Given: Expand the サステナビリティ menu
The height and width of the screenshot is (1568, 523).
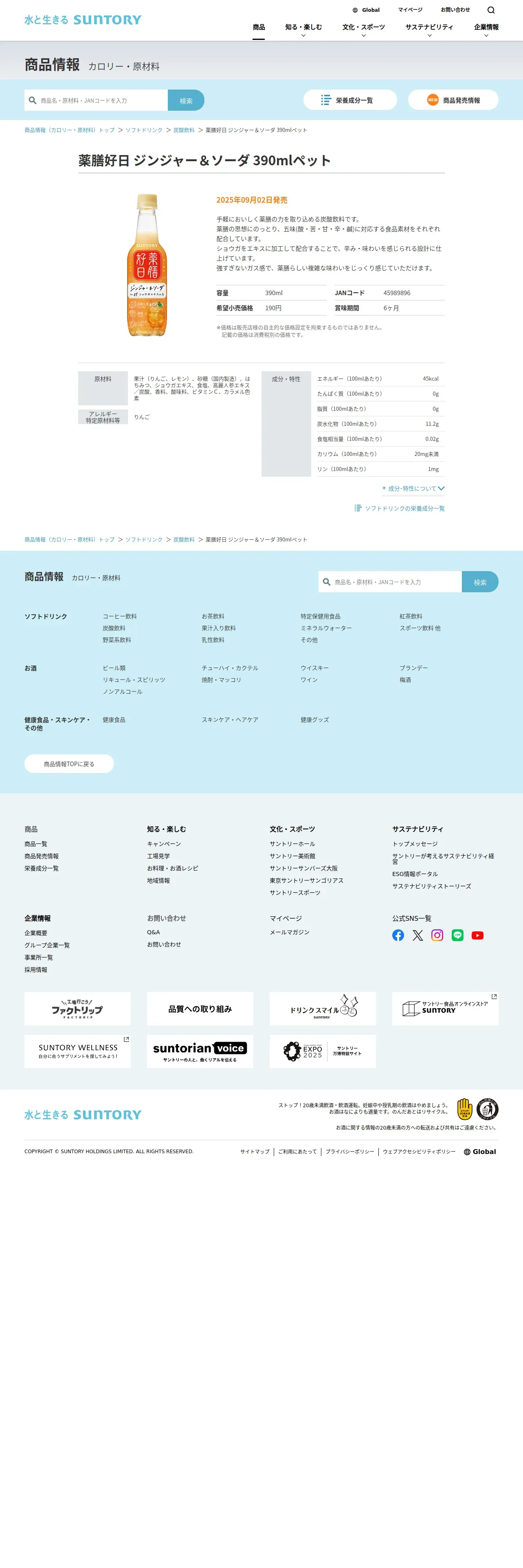Looking at the screenshot, I should [x=429, y=30].
